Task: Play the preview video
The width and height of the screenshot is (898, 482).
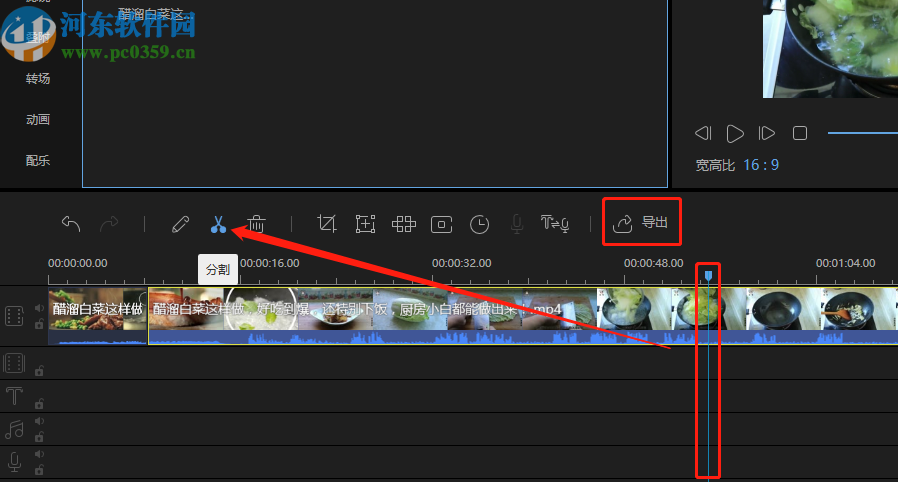Action: coord(735,133)
